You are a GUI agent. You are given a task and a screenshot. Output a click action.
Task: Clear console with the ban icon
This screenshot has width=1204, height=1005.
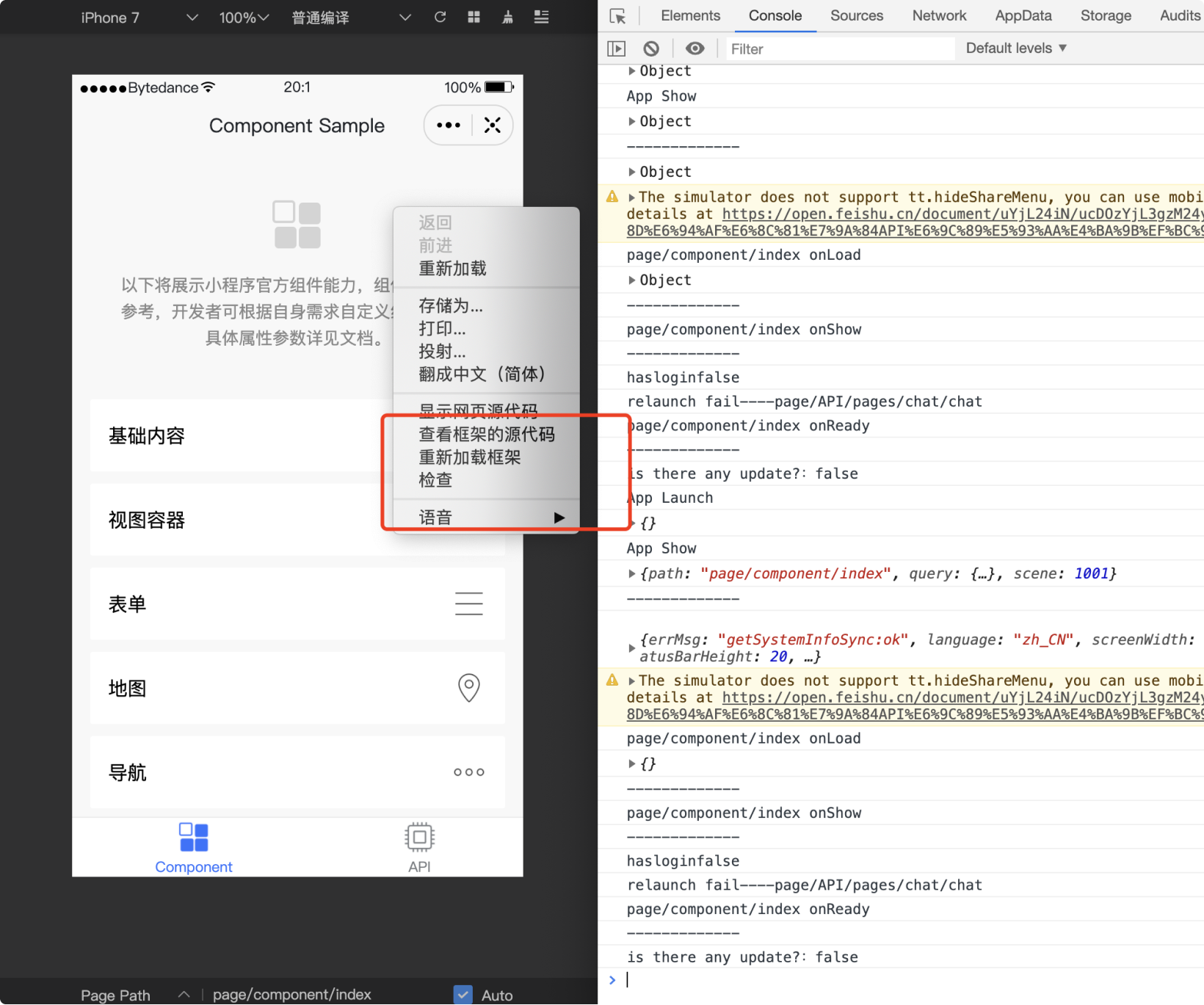pos(651,48)
